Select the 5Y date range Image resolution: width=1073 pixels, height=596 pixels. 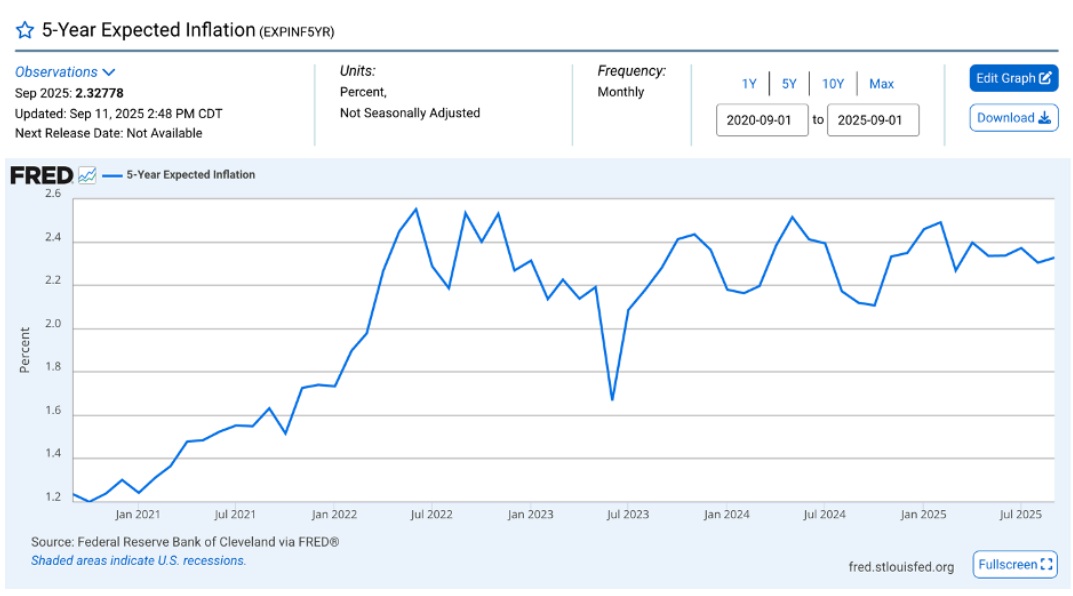[x=789, y=84]
